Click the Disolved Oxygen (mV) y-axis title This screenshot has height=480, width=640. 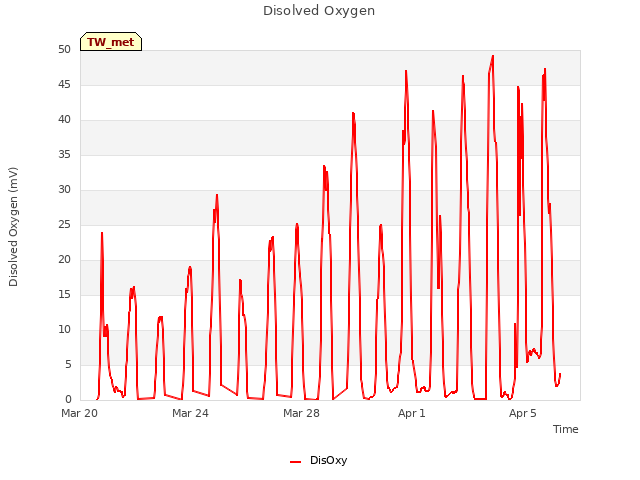[x=13, y=227]
